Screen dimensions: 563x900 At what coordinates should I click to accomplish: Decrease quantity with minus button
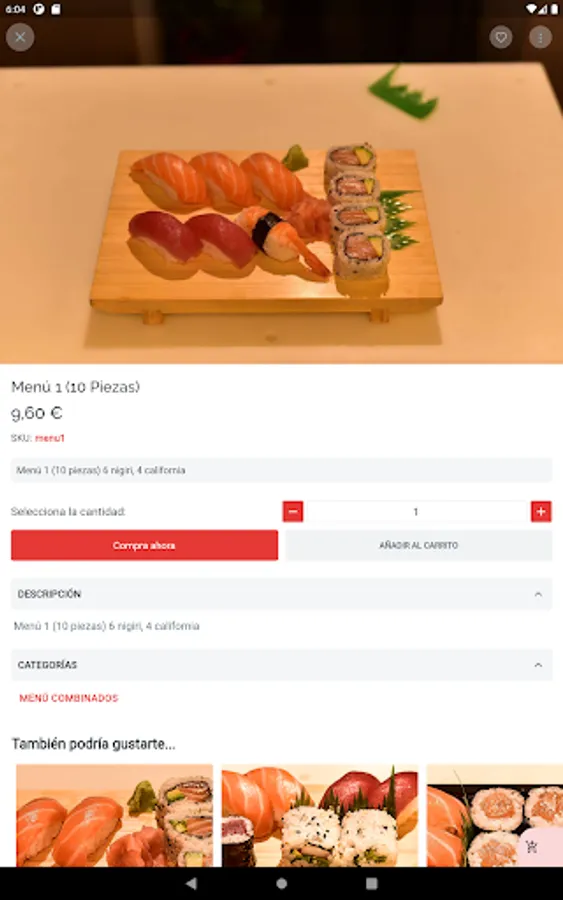pyautogui.click(x=293, y=511)
